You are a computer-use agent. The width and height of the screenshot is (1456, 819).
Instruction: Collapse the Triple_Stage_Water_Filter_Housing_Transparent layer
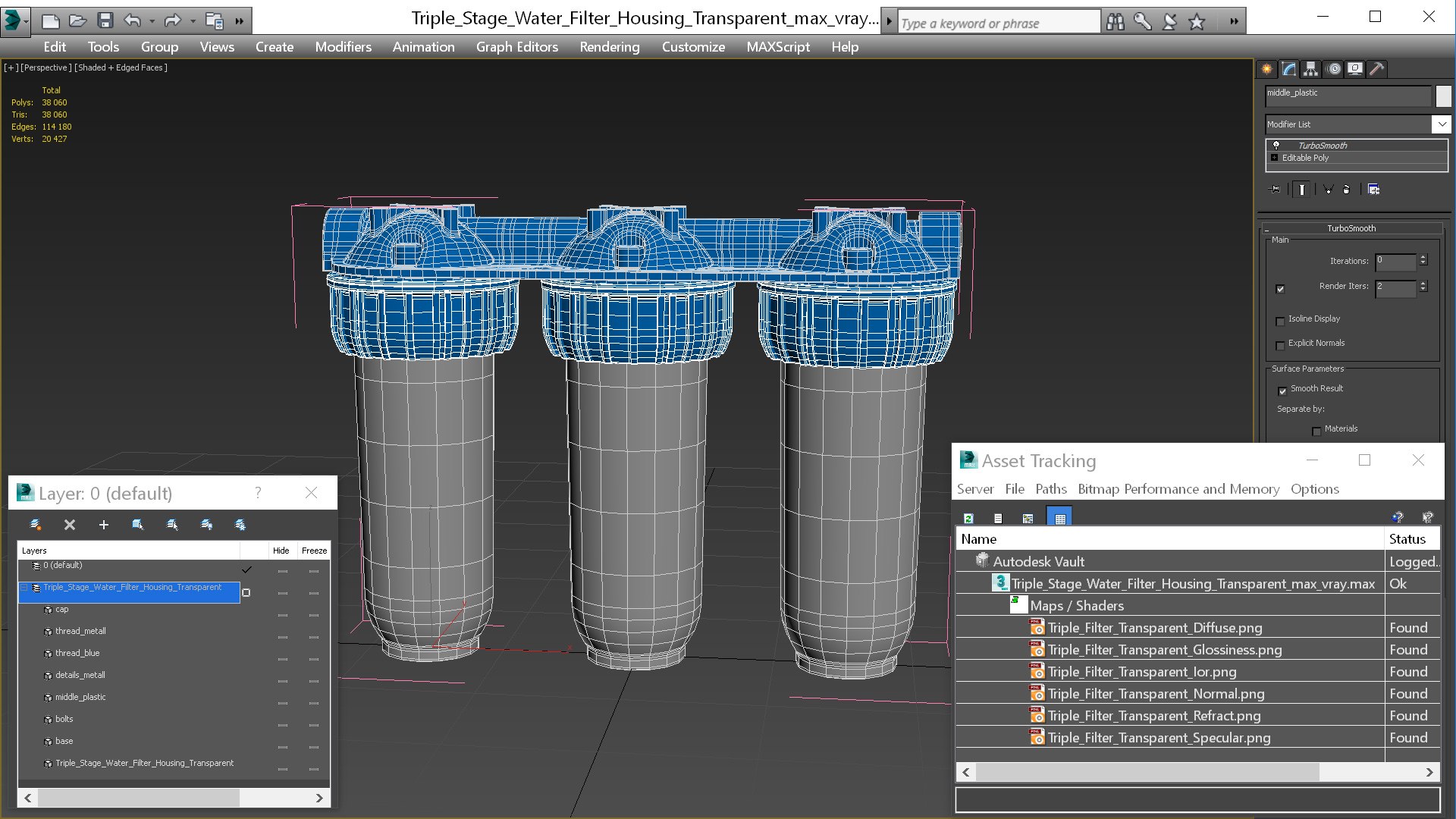pos(24,588)
